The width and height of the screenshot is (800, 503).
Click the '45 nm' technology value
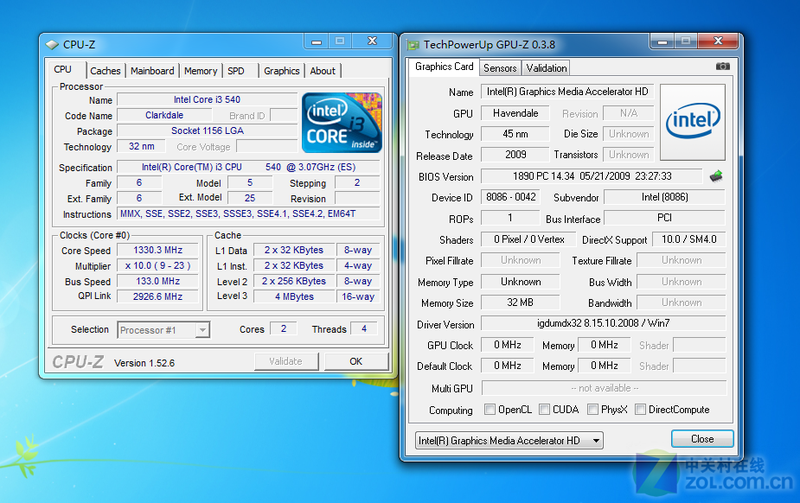(x=515, y=134)
